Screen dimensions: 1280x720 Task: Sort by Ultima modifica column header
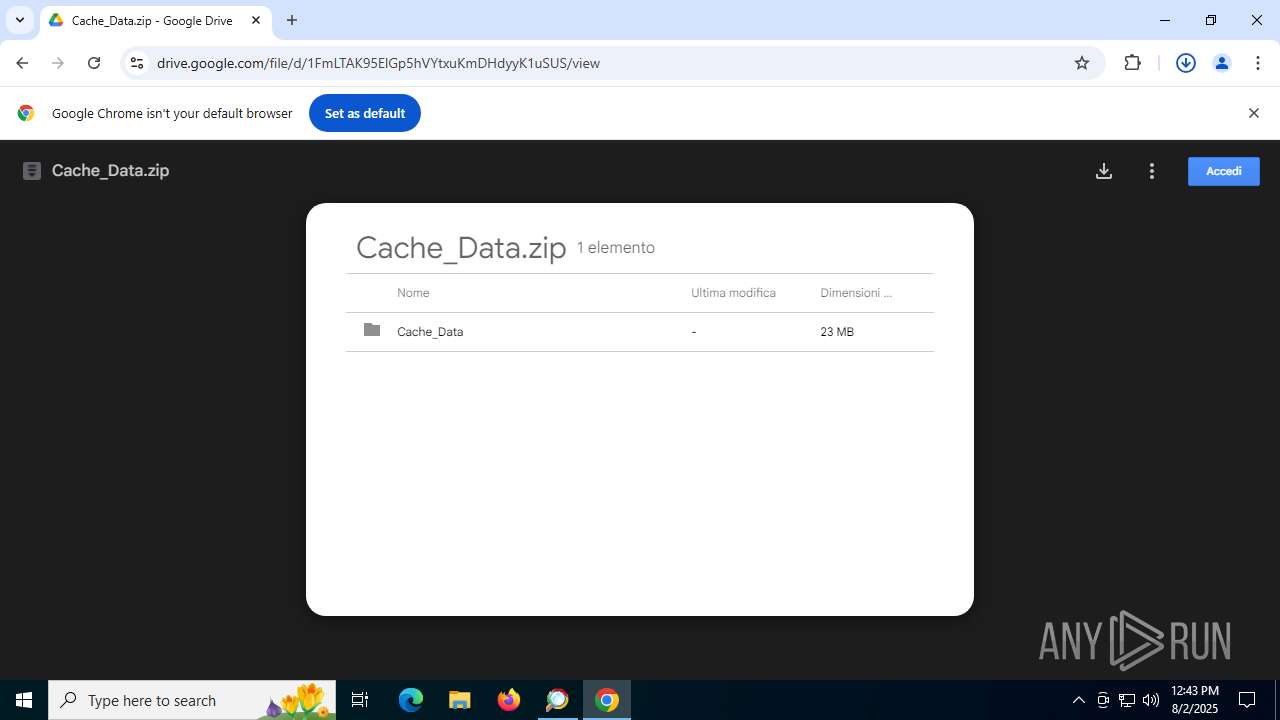[733, 293]
